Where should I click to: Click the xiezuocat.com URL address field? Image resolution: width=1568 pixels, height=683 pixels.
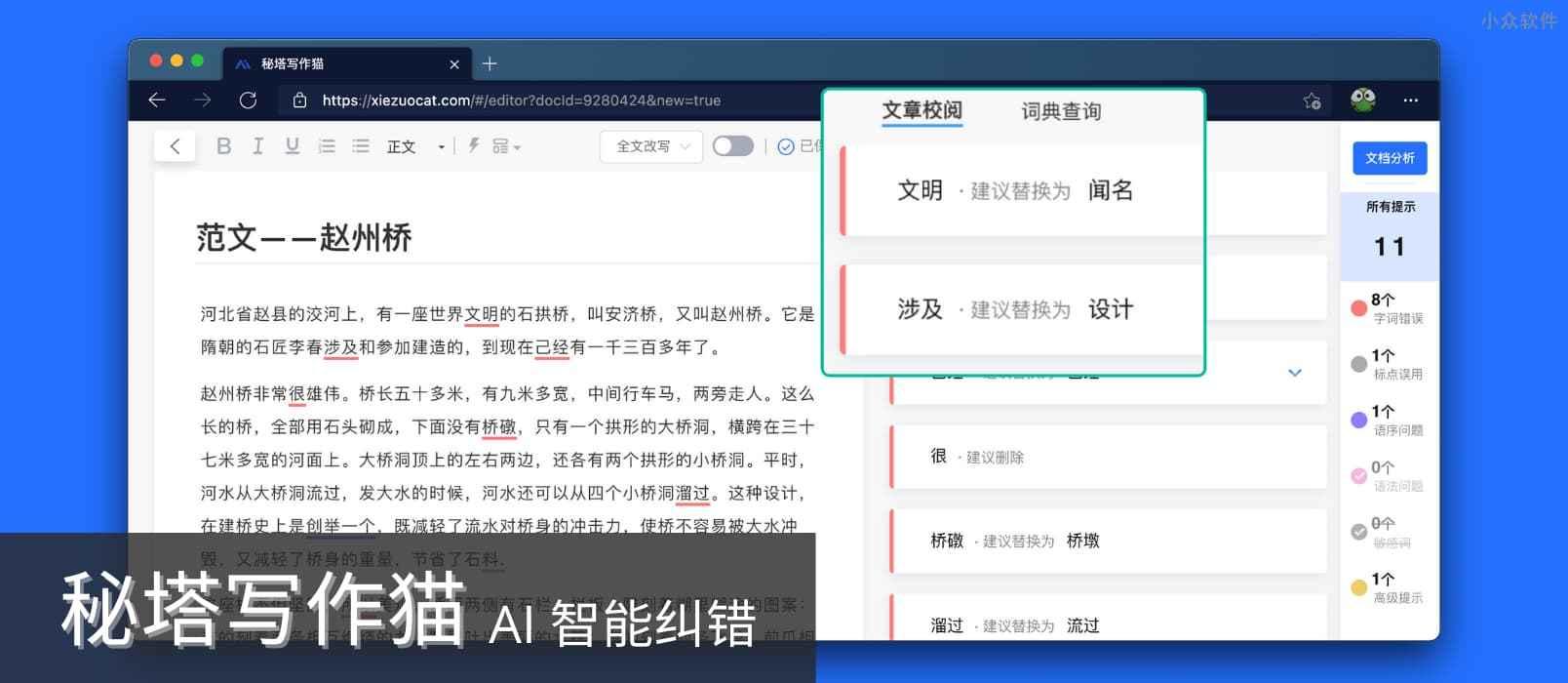522,100
